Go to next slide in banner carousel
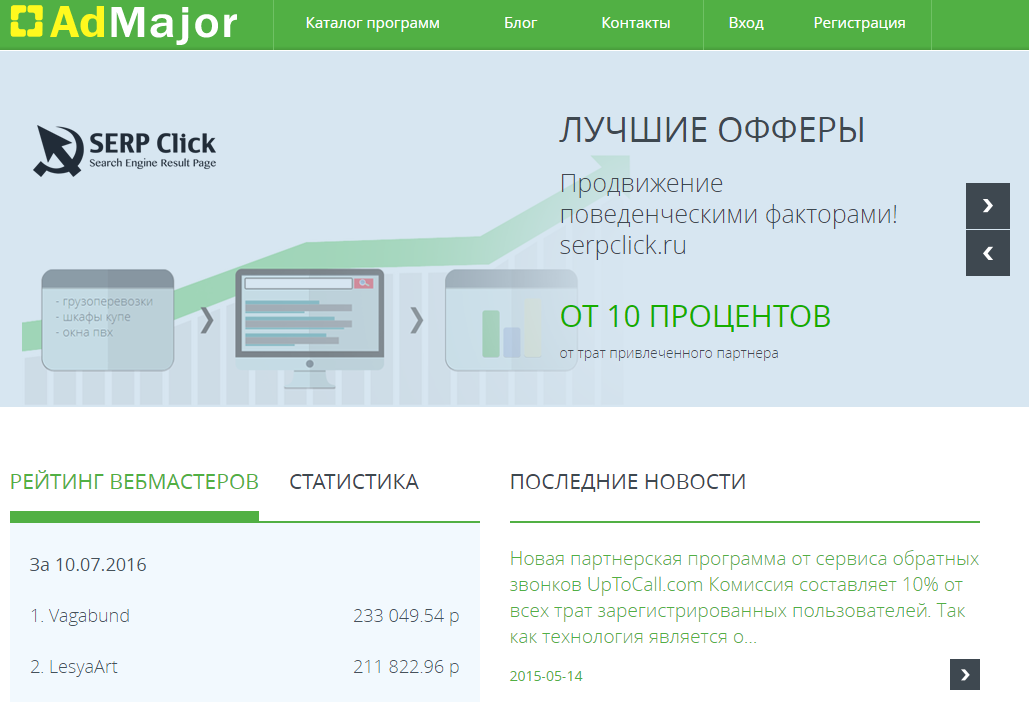 point(988,205)
